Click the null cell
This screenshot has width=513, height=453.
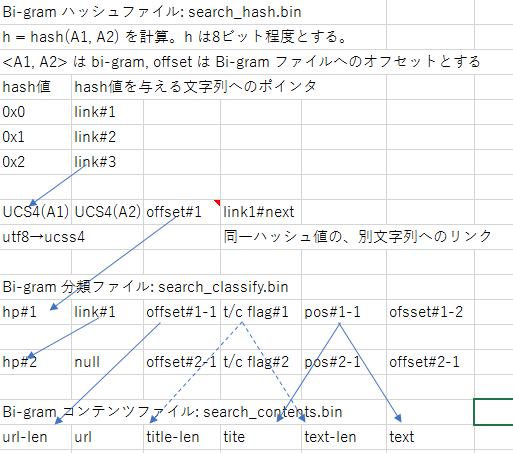tap(107, 362)
